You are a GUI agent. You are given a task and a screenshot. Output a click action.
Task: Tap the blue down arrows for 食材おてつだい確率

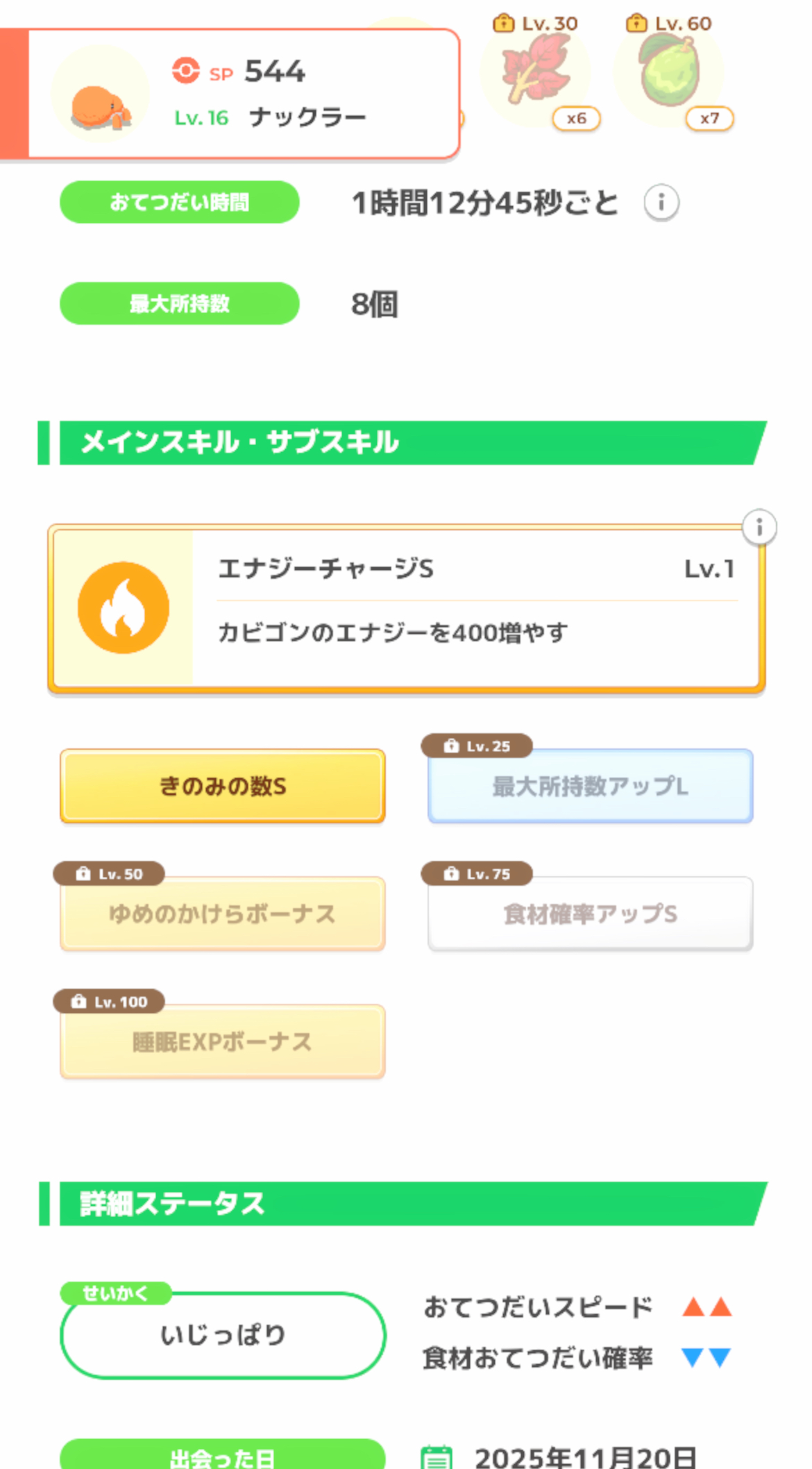point(707,1357)
